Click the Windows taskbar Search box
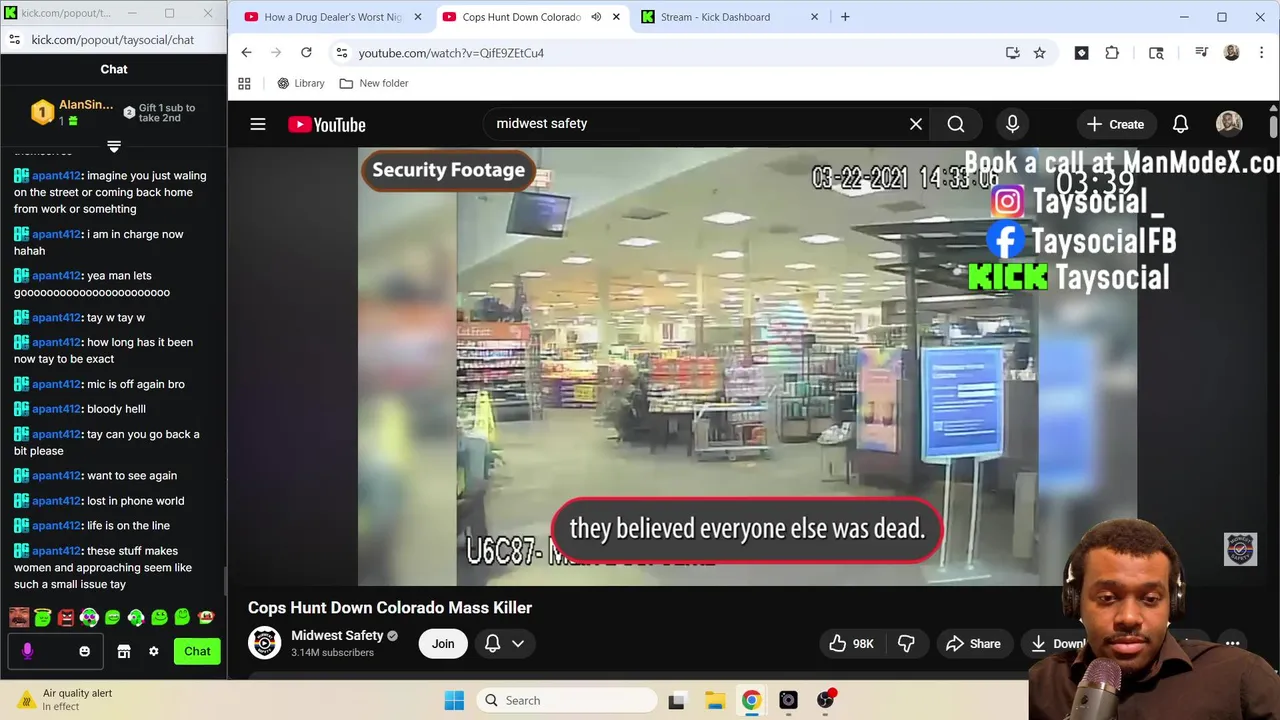 click(x=567, y=700)
